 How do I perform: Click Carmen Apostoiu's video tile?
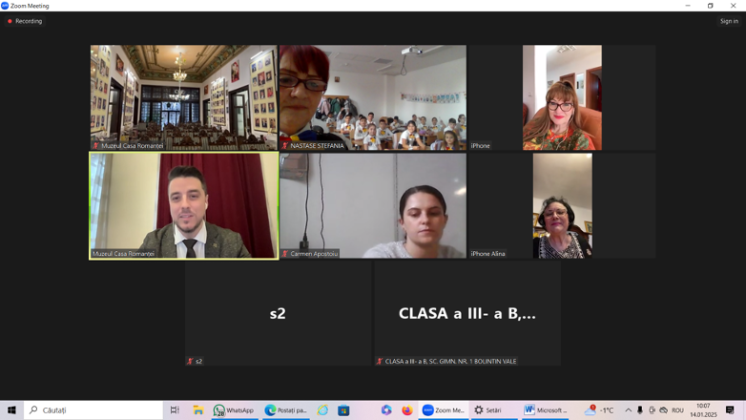(x=372, y=205)
